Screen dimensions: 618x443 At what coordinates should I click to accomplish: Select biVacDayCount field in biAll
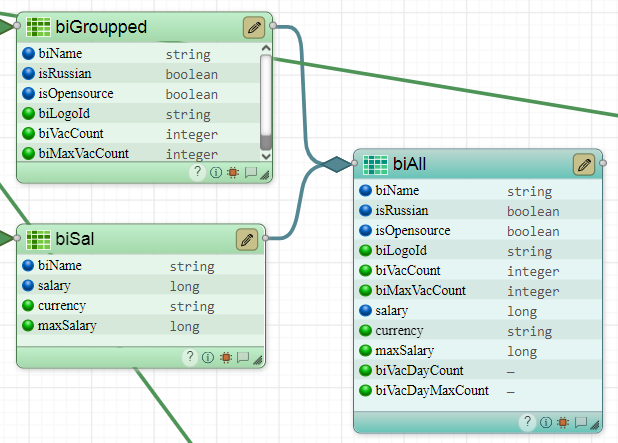click(x=418, y=371)
